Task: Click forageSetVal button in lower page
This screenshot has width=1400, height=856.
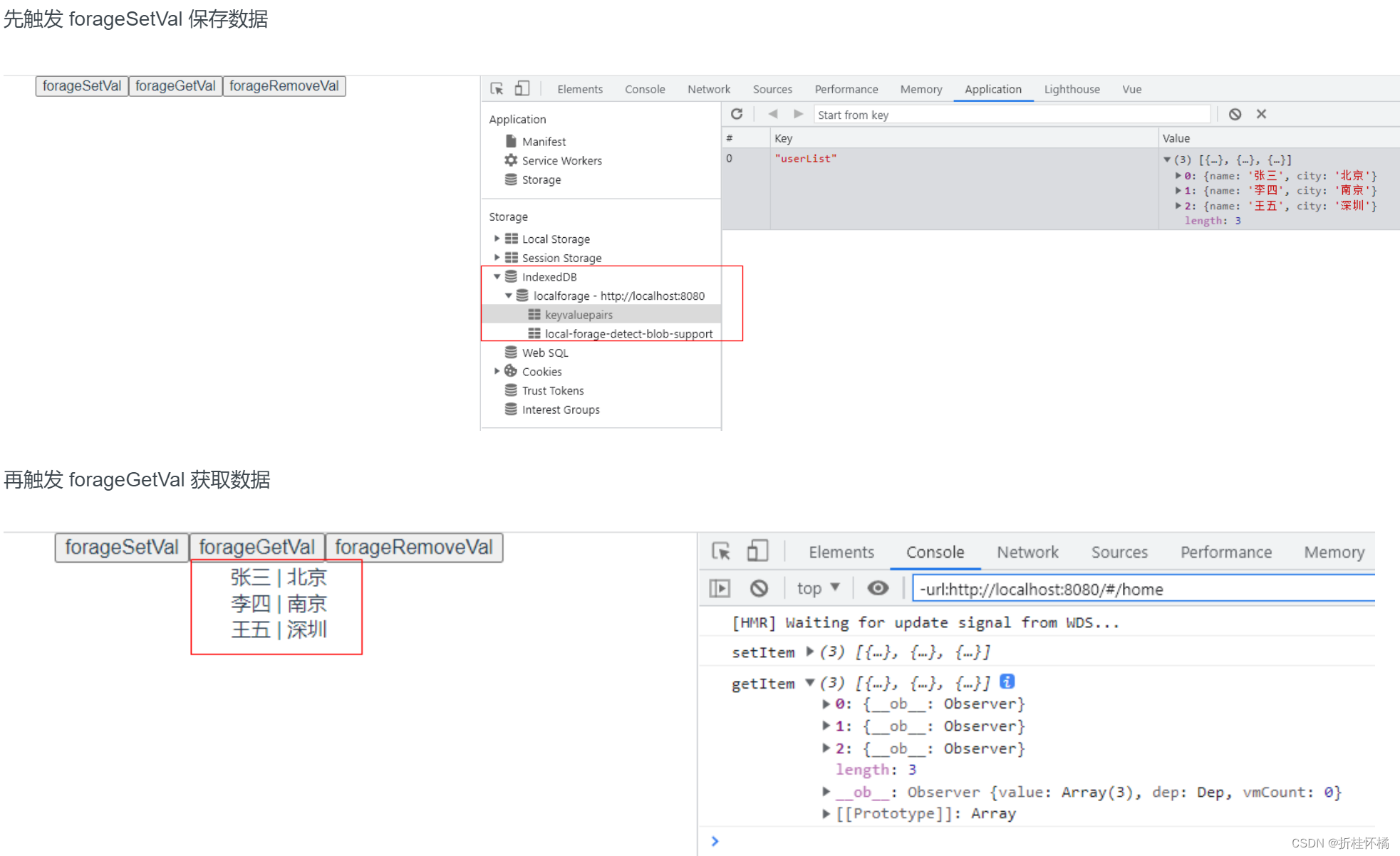Action: click(122, 547)
